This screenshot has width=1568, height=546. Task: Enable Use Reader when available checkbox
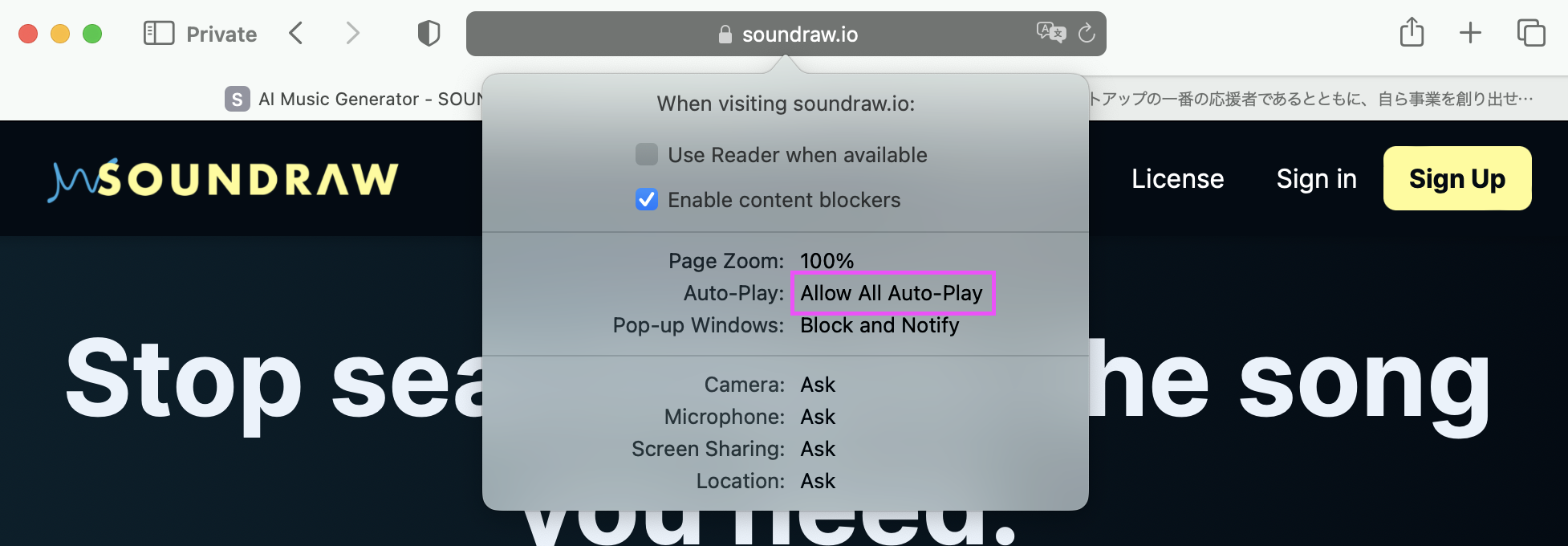[647, 154]
